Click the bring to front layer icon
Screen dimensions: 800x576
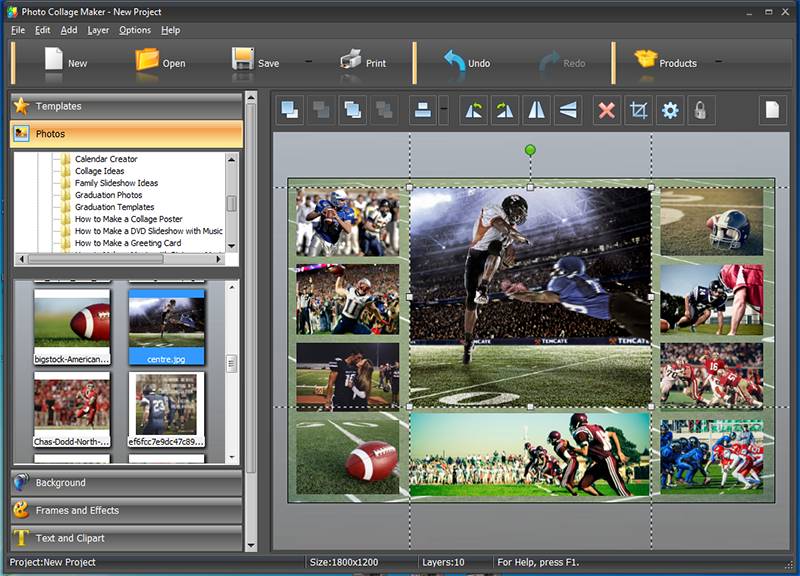point(290,110)
